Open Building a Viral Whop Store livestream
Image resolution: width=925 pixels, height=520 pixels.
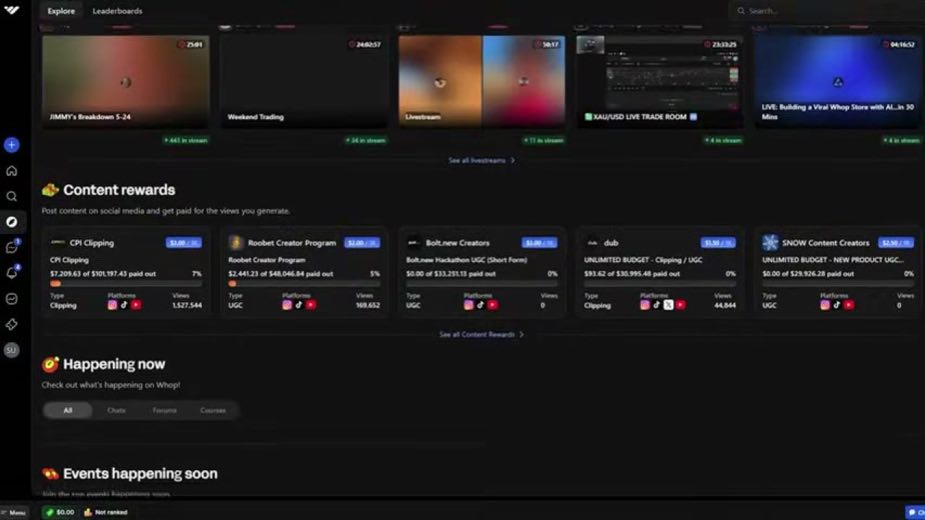pos(838,81)
